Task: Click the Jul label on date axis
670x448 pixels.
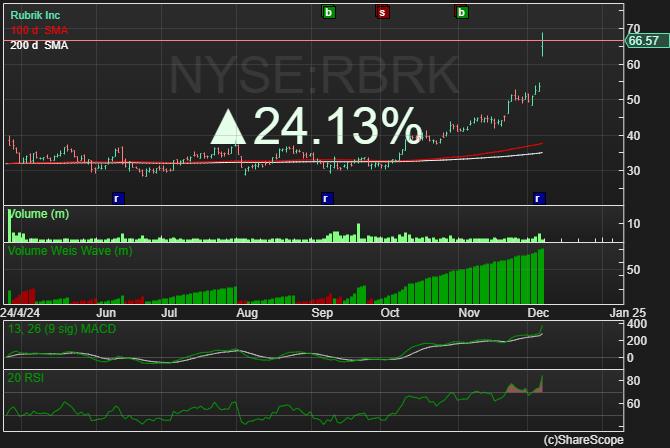Action: click(169, 313)
